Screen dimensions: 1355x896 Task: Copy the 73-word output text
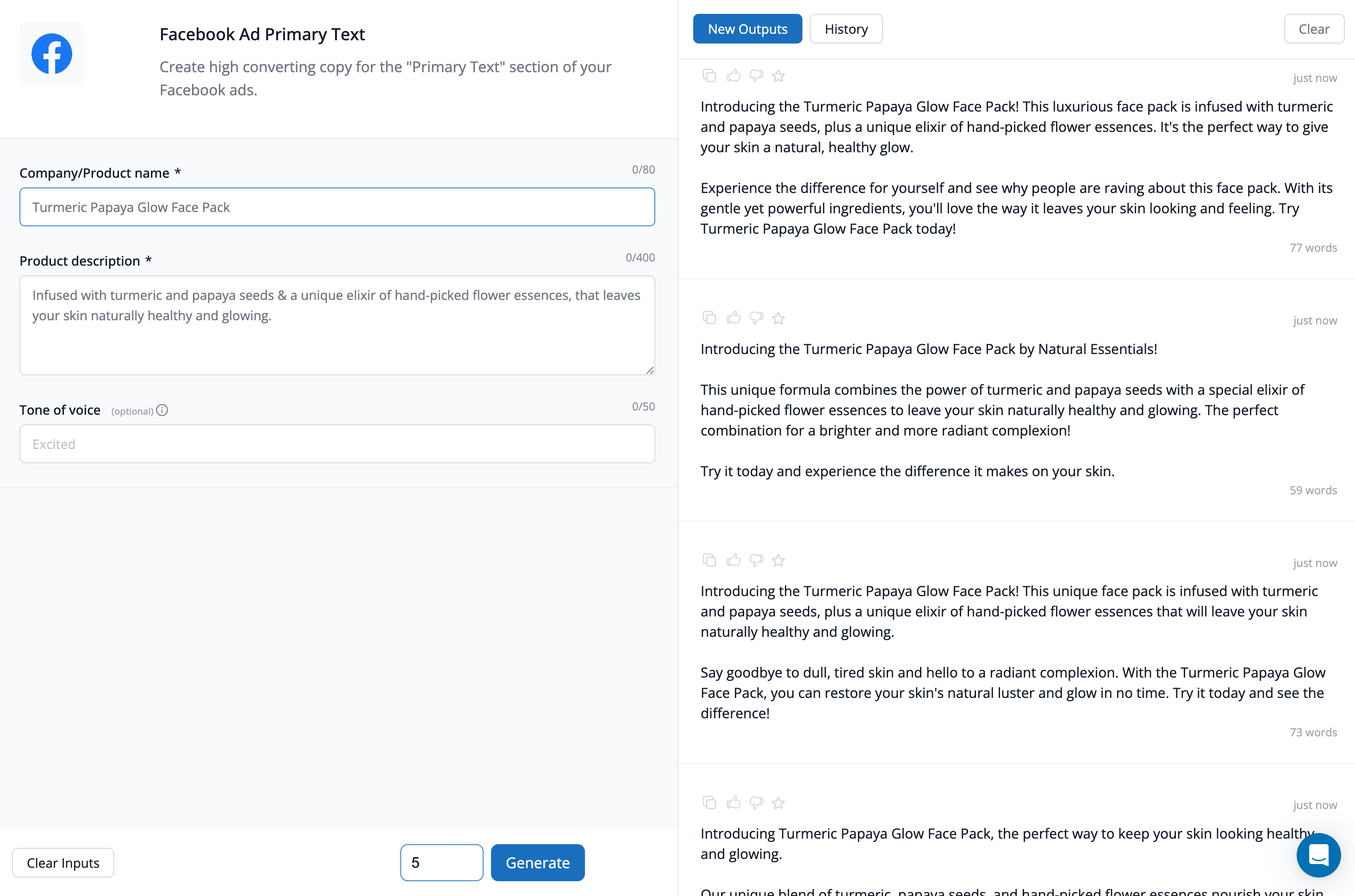[x=709, y=560]
